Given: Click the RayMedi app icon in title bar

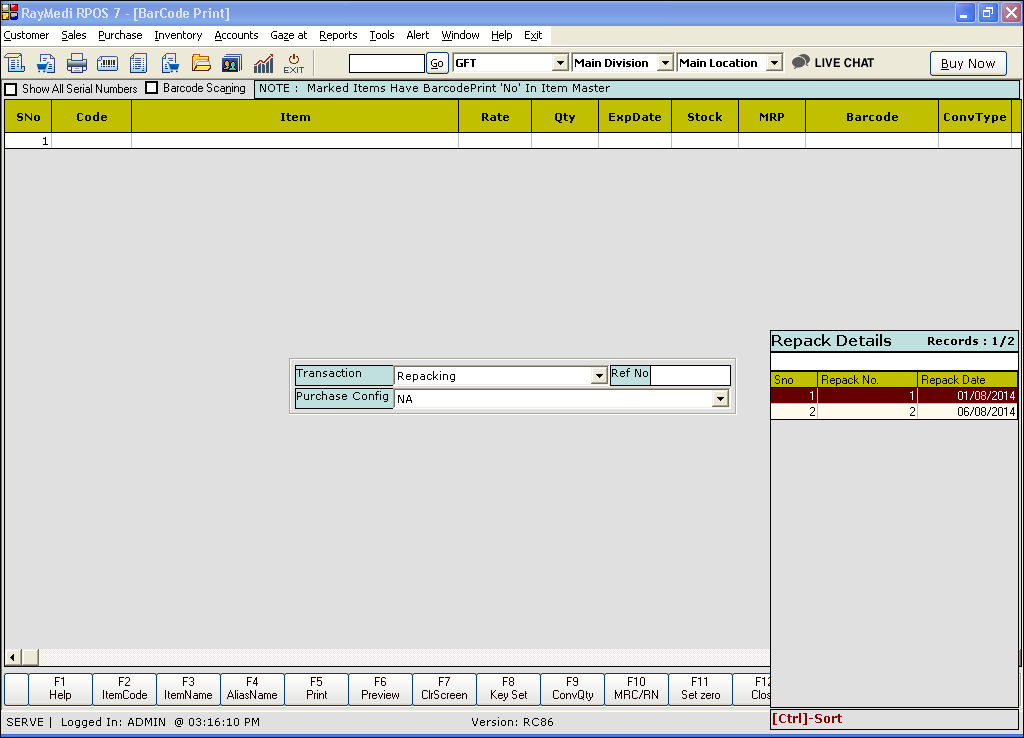Looking at the screenshot, I should tap(10, 12).
